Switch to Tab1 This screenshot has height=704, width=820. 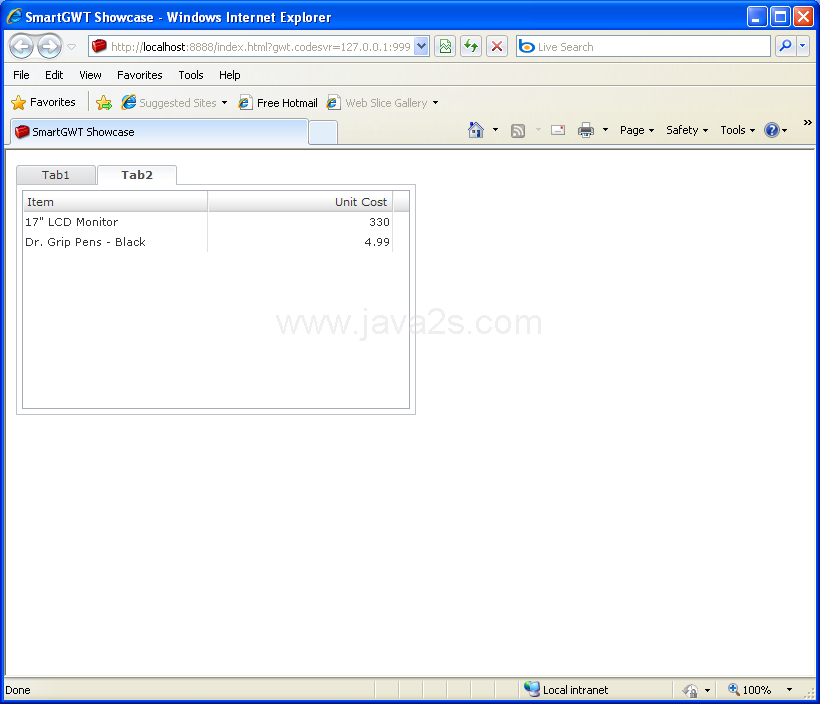(x=56, y=175)
